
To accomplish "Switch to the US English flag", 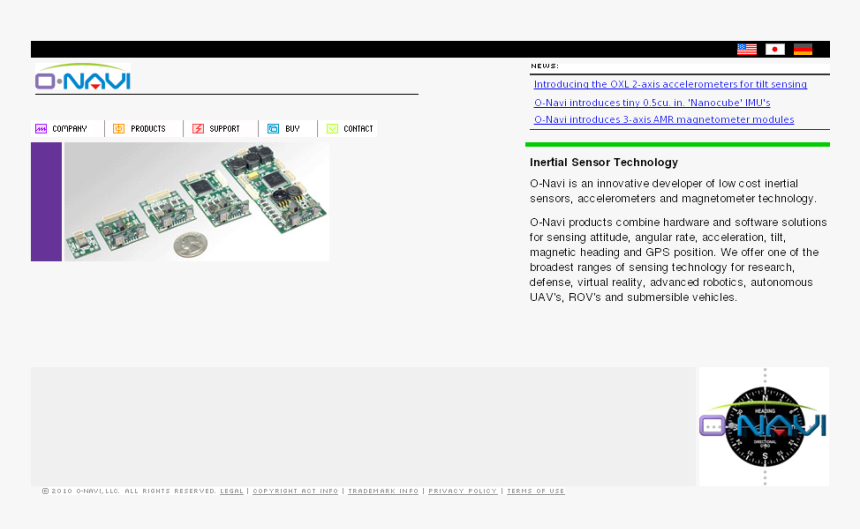I will [746, 49].
